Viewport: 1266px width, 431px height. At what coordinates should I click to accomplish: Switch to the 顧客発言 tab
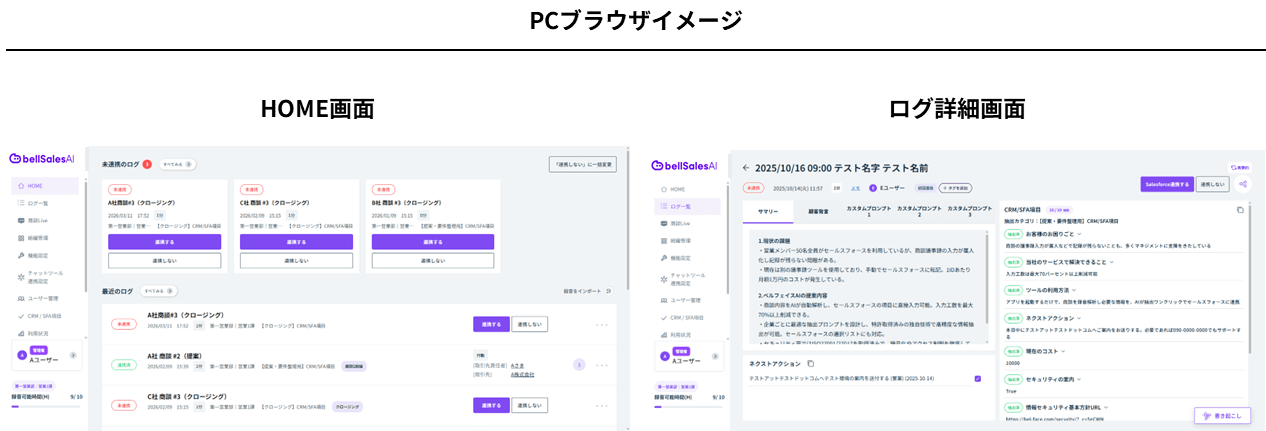(x=818, y=211)
